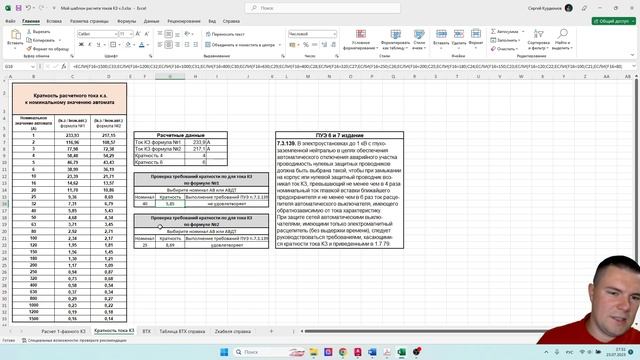640x360 pixels.
Task: Activate the Format Painter (Формат по образцу)
Action: click(x=47, y=49)
